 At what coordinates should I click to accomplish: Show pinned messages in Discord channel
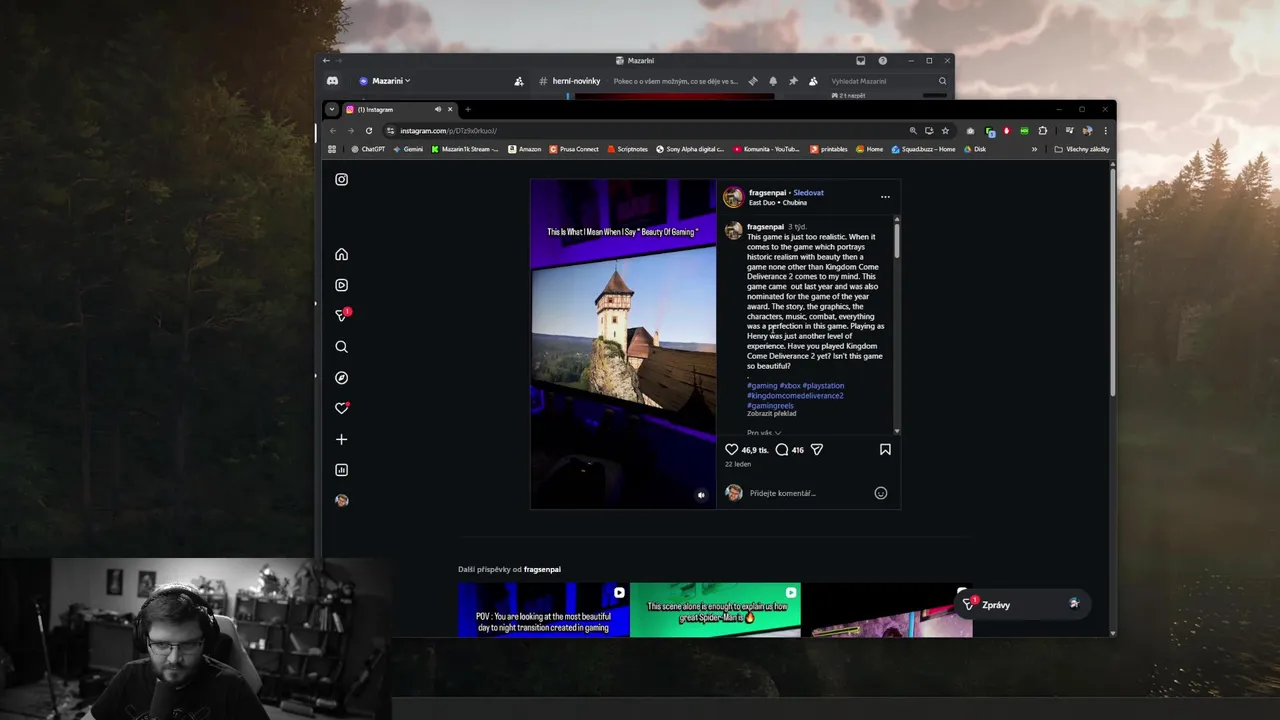coord(793,81)
